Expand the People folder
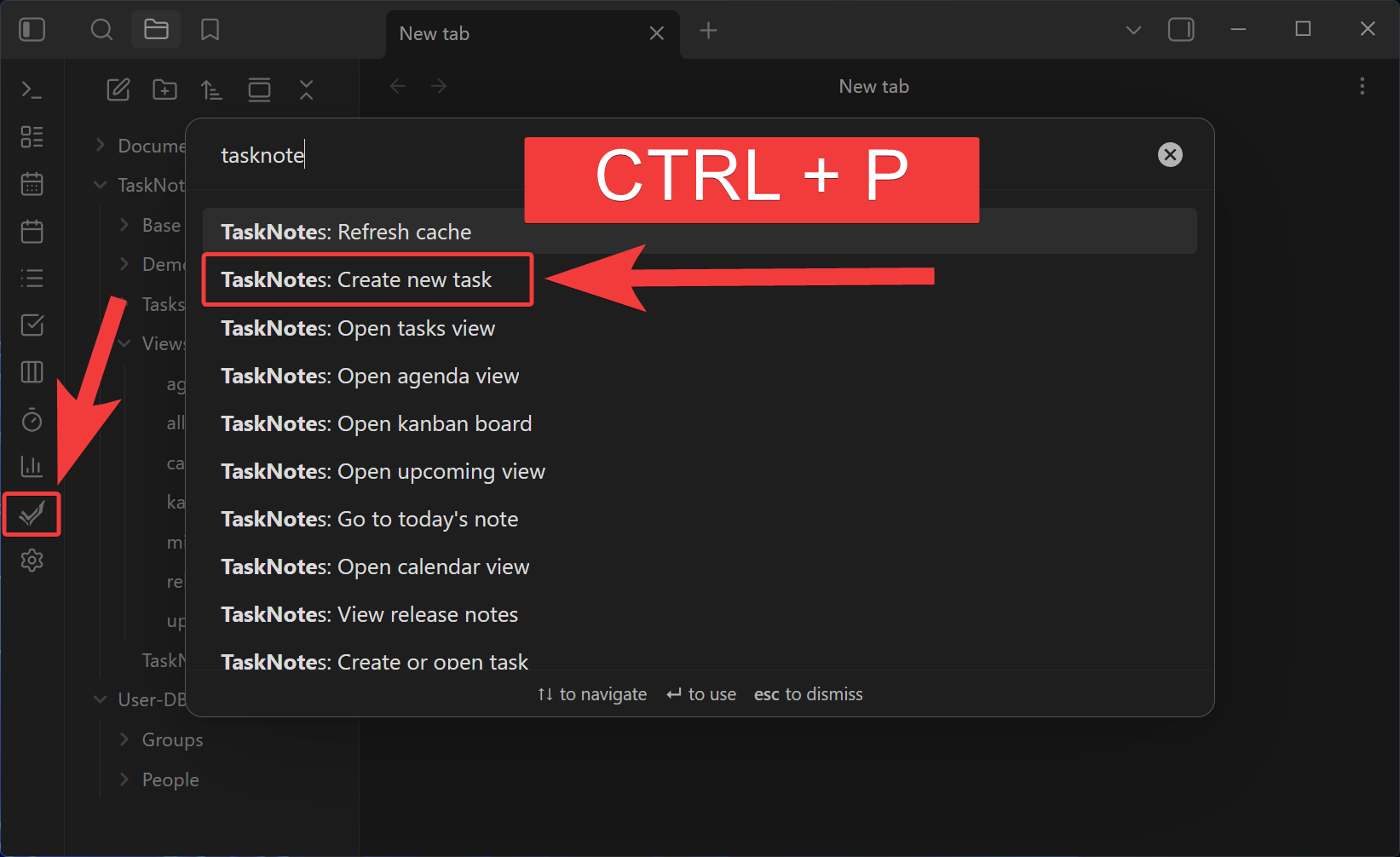Image resolution: width=1400 pixels, height=857 pixels. pos(124,779)
